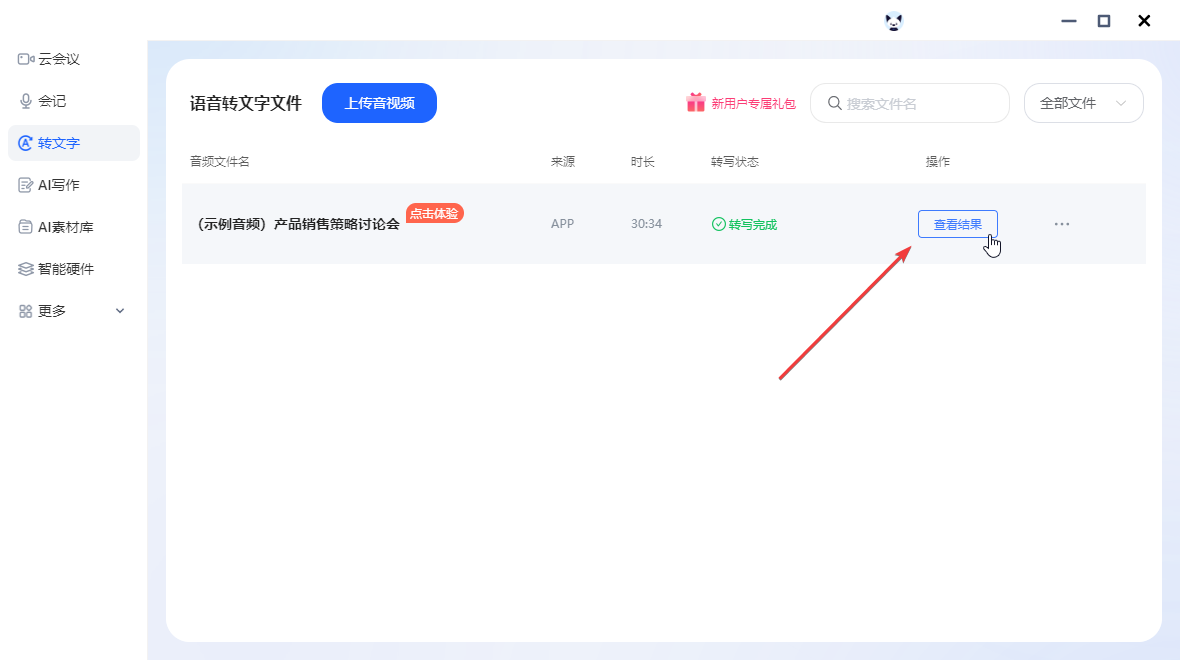Open the 新用户专属礼包 link

pos(753,104)
